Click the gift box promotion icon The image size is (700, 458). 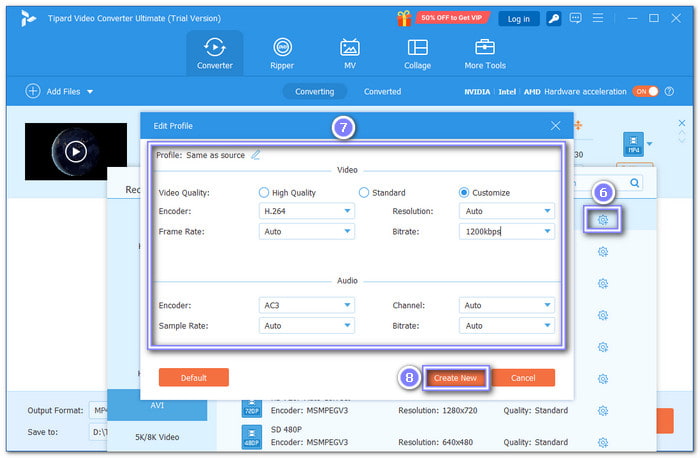tap(404, 19)
